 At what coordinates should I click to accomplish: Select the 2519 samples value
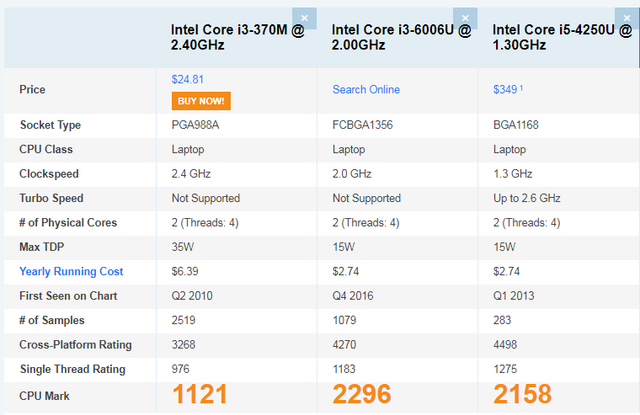183,320
